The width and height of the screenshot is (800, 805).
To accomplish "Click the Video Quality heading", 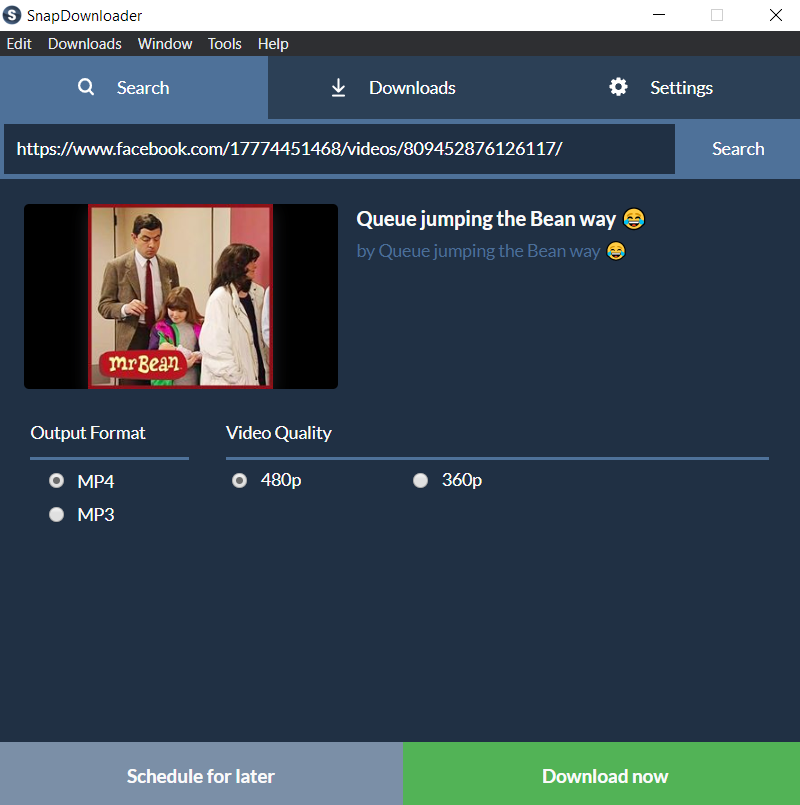I will 279,433.
